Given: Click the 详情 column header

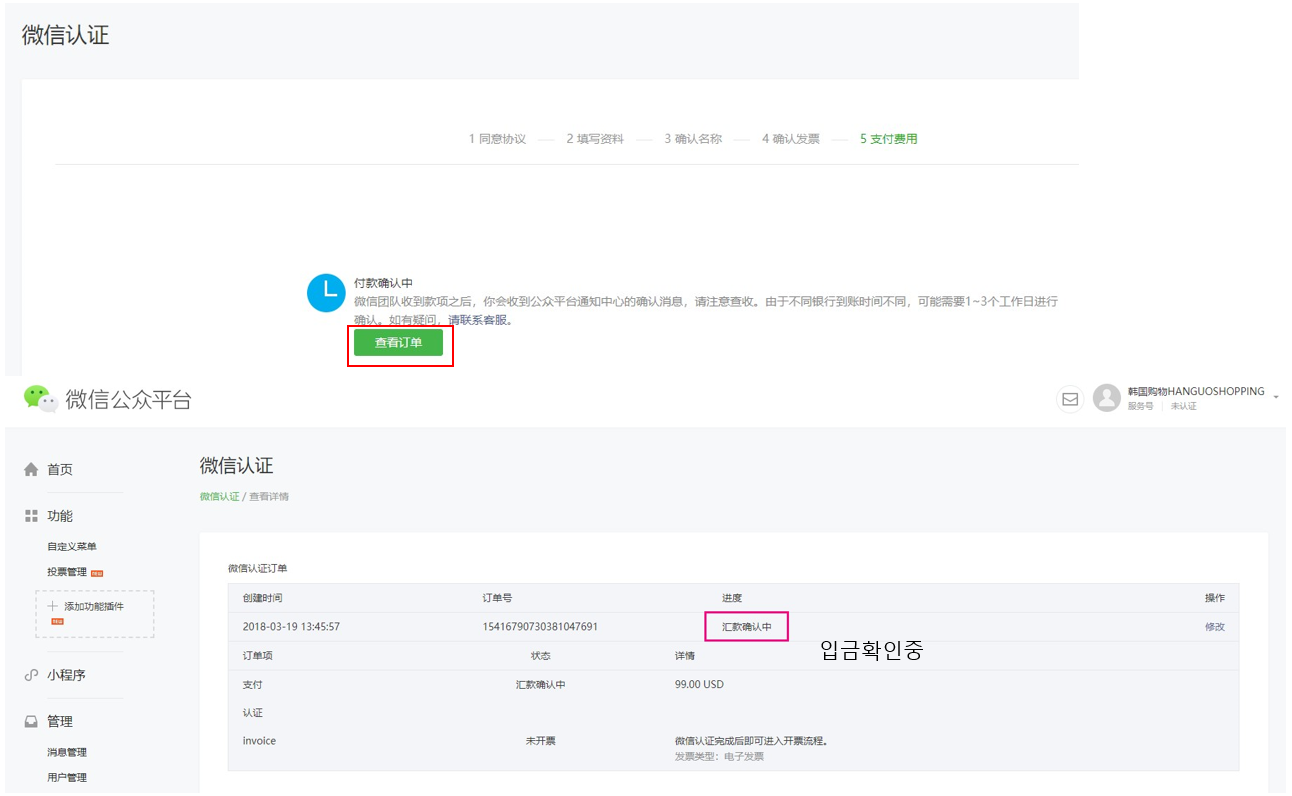Looking at the screenshot, I should 685,656.
